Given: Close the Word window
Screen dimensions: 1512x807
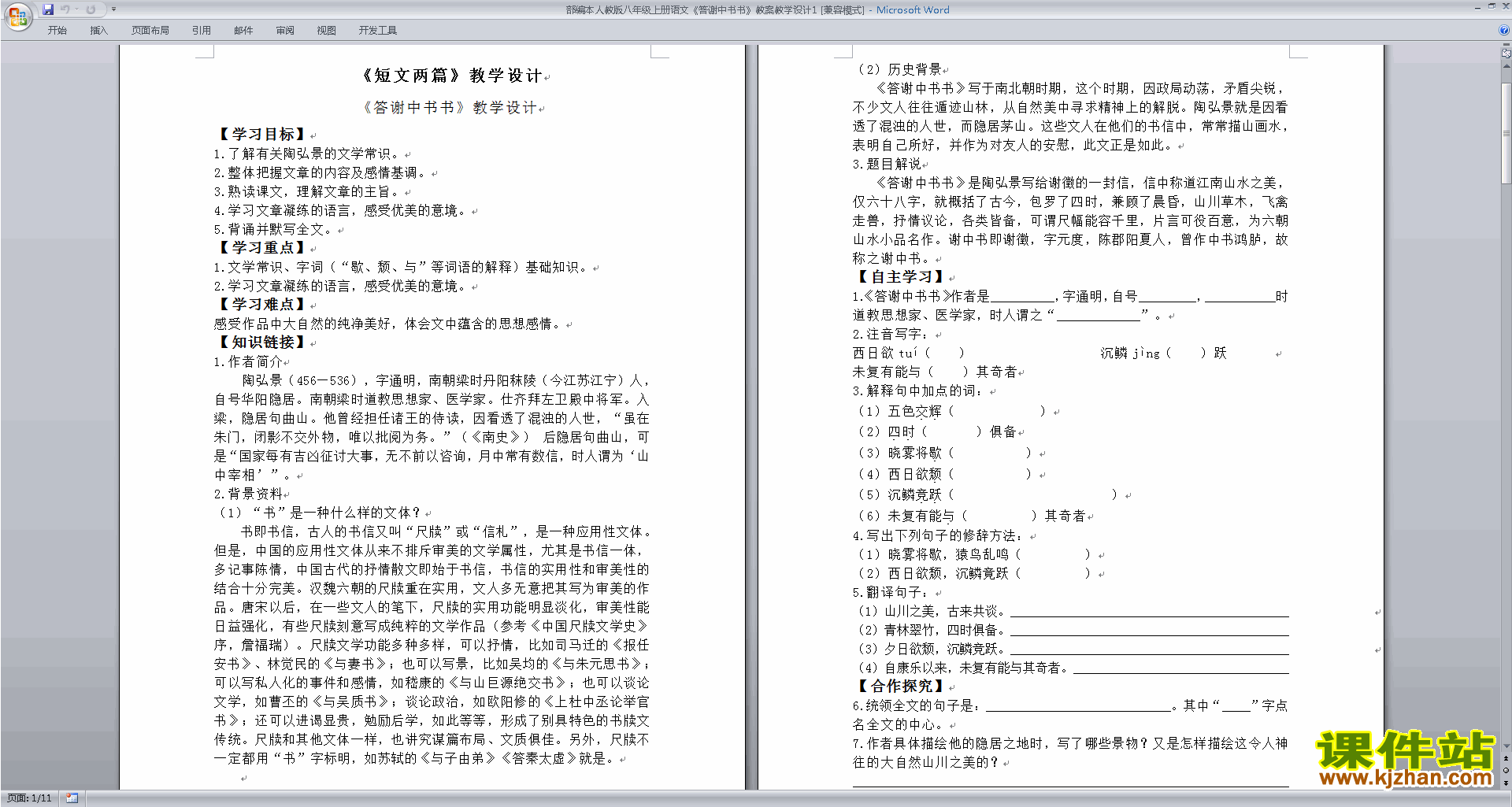Looking at the screenshot, I should click(x=1504, y=6).
